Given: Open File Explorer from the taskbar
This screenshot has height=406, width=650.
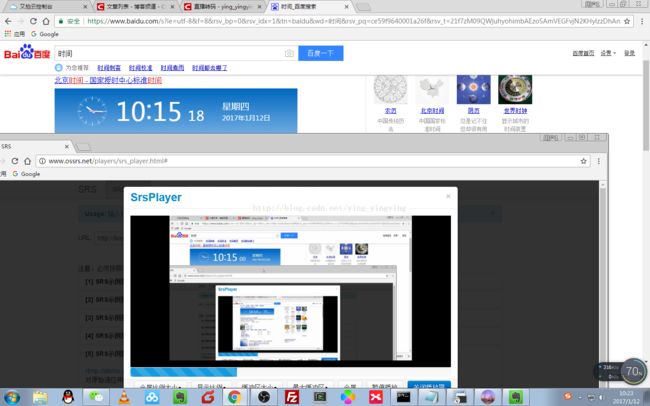Looking at the screenshot, I should point(40,397).
